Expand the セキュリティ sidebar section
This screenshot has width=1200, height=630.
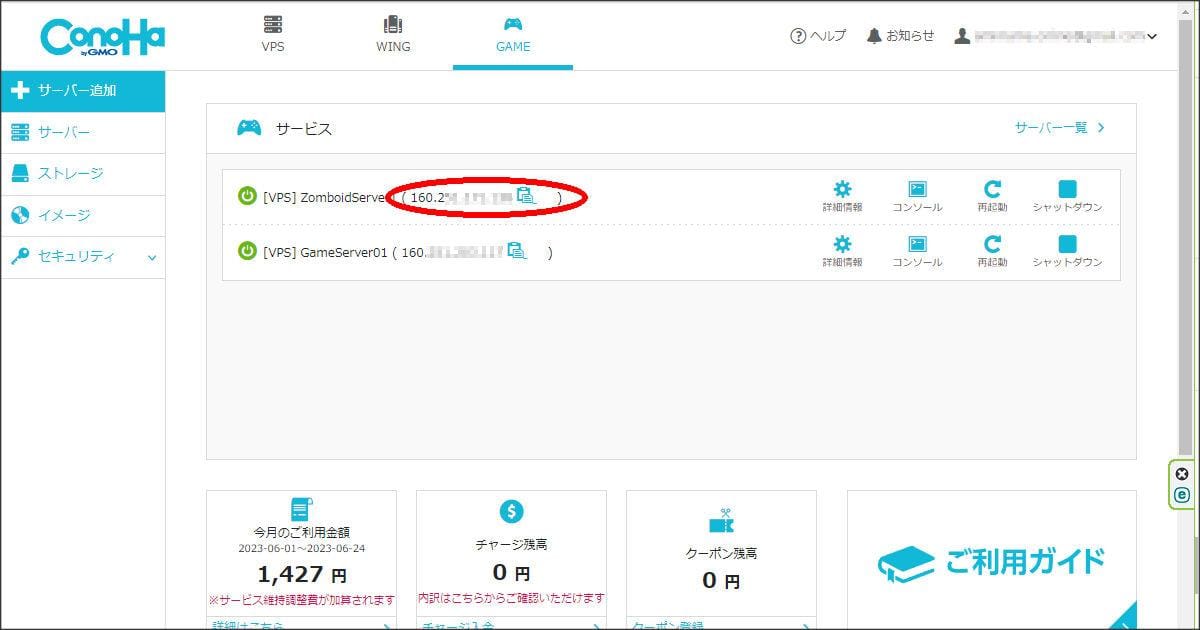pyautogui.click(x=83, y=257)
